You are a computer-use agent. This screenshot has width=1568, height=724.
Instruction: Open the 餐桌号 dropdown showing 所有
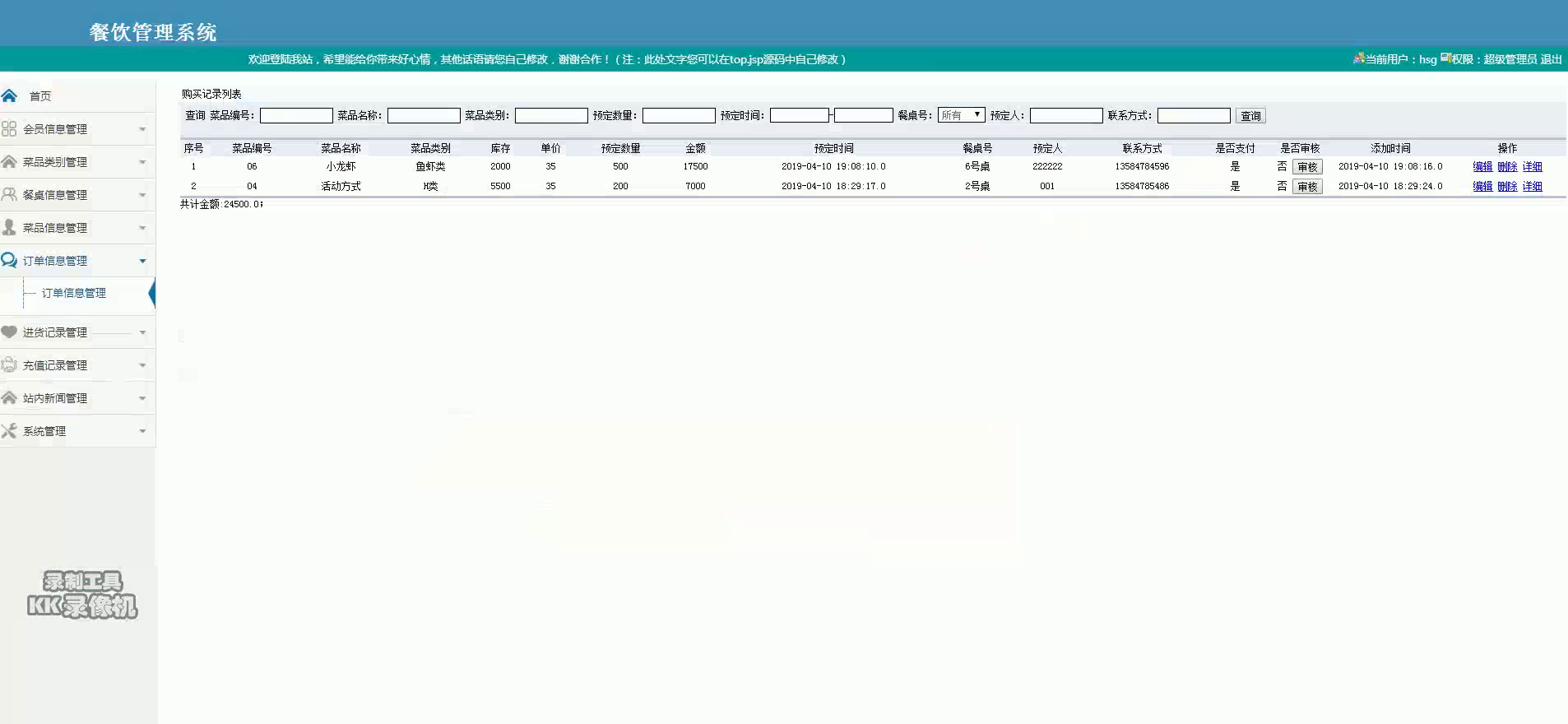[x=961, y=115]
